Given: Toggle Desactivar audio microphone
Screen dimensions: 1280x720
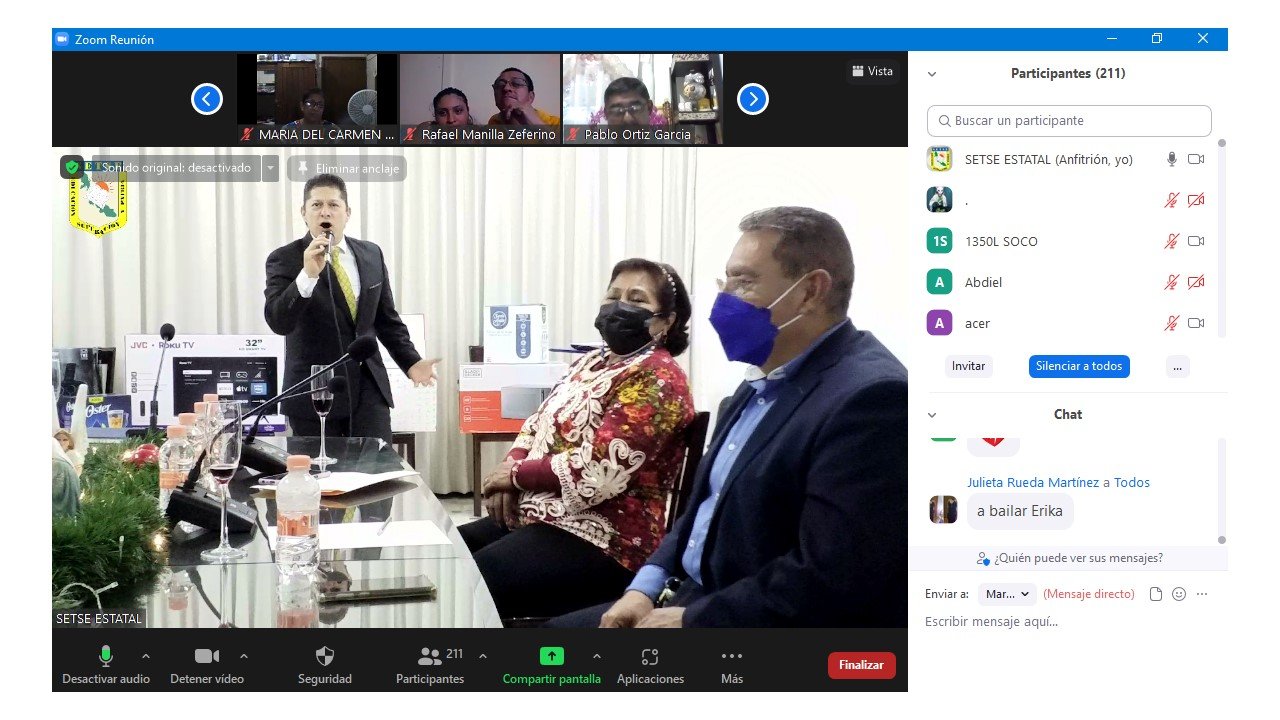Looking at the screenshot, I should [106, 657].
